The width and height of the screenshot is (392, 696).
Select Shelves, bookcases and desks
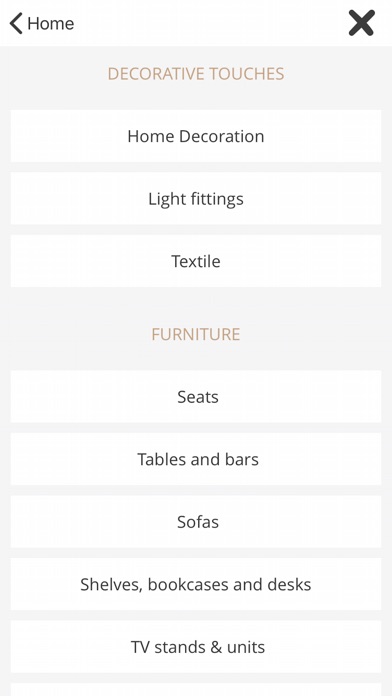click(x=196, y=584)
